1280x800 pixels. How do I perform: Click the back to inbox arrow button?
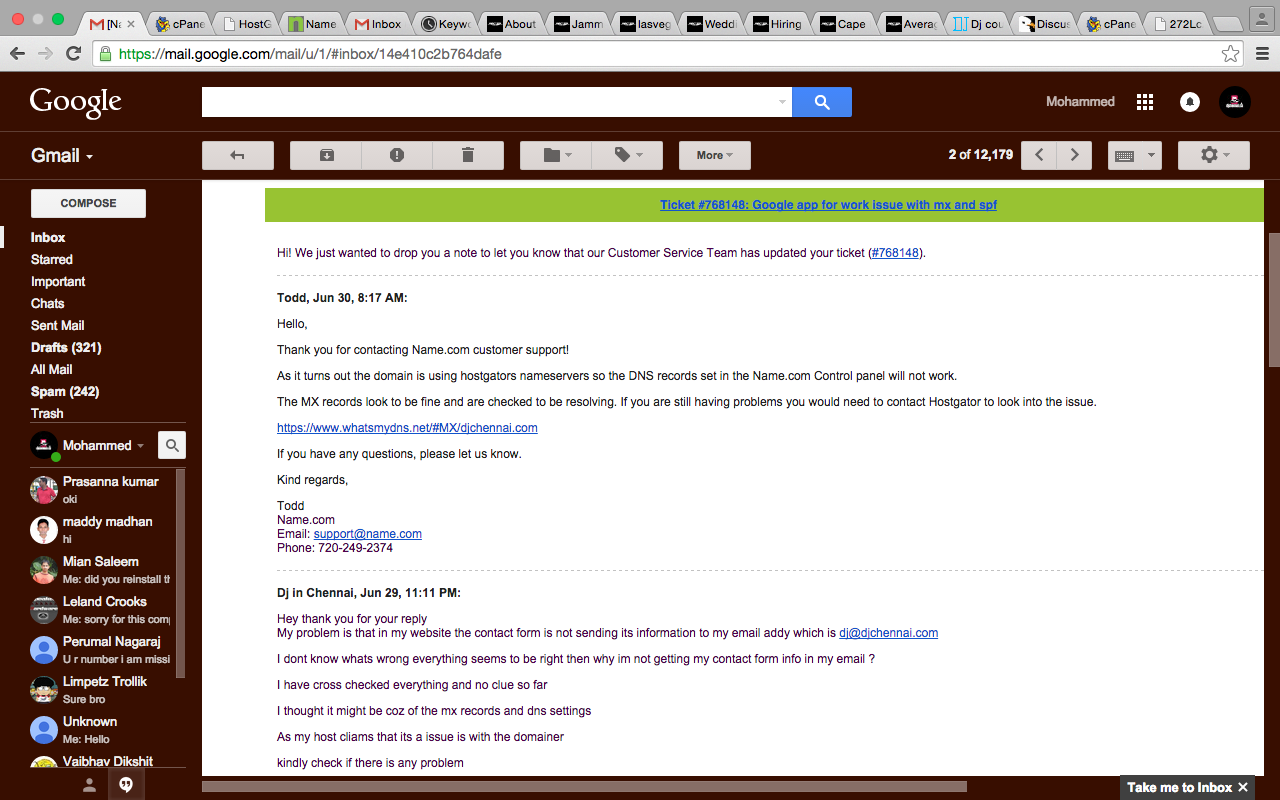tap(237, 155)
